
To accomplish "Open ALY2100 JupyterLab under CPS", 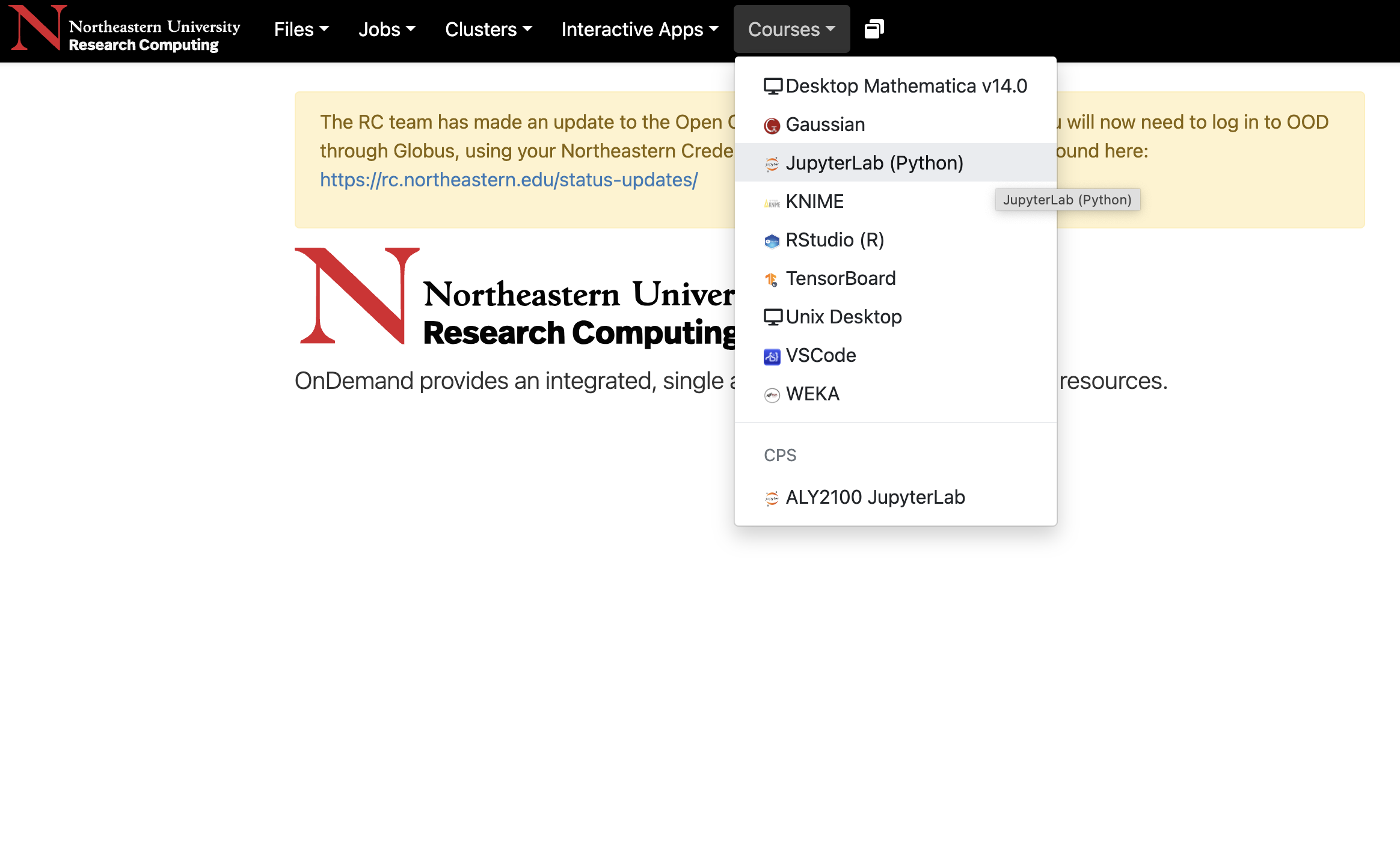I will pos(895,497).
